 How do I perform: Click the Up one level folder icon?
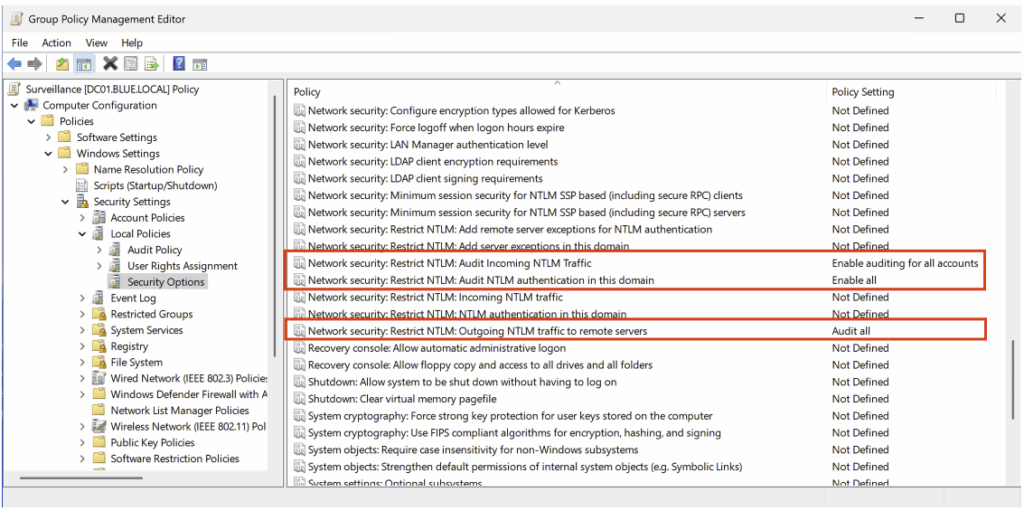point(62,64)
